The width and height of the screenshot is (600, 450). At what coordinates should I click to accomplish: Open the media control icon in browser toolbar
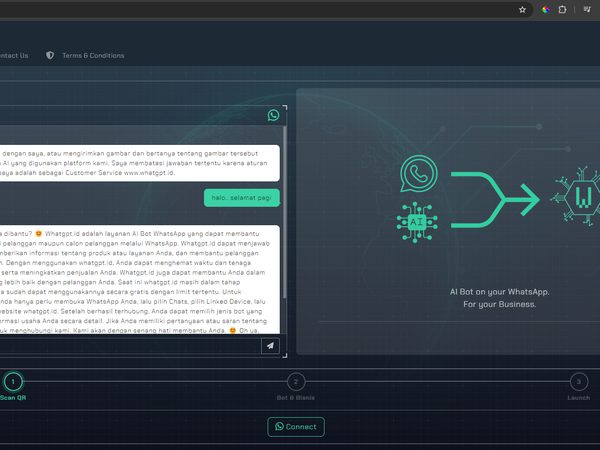(x=587, y=10)
